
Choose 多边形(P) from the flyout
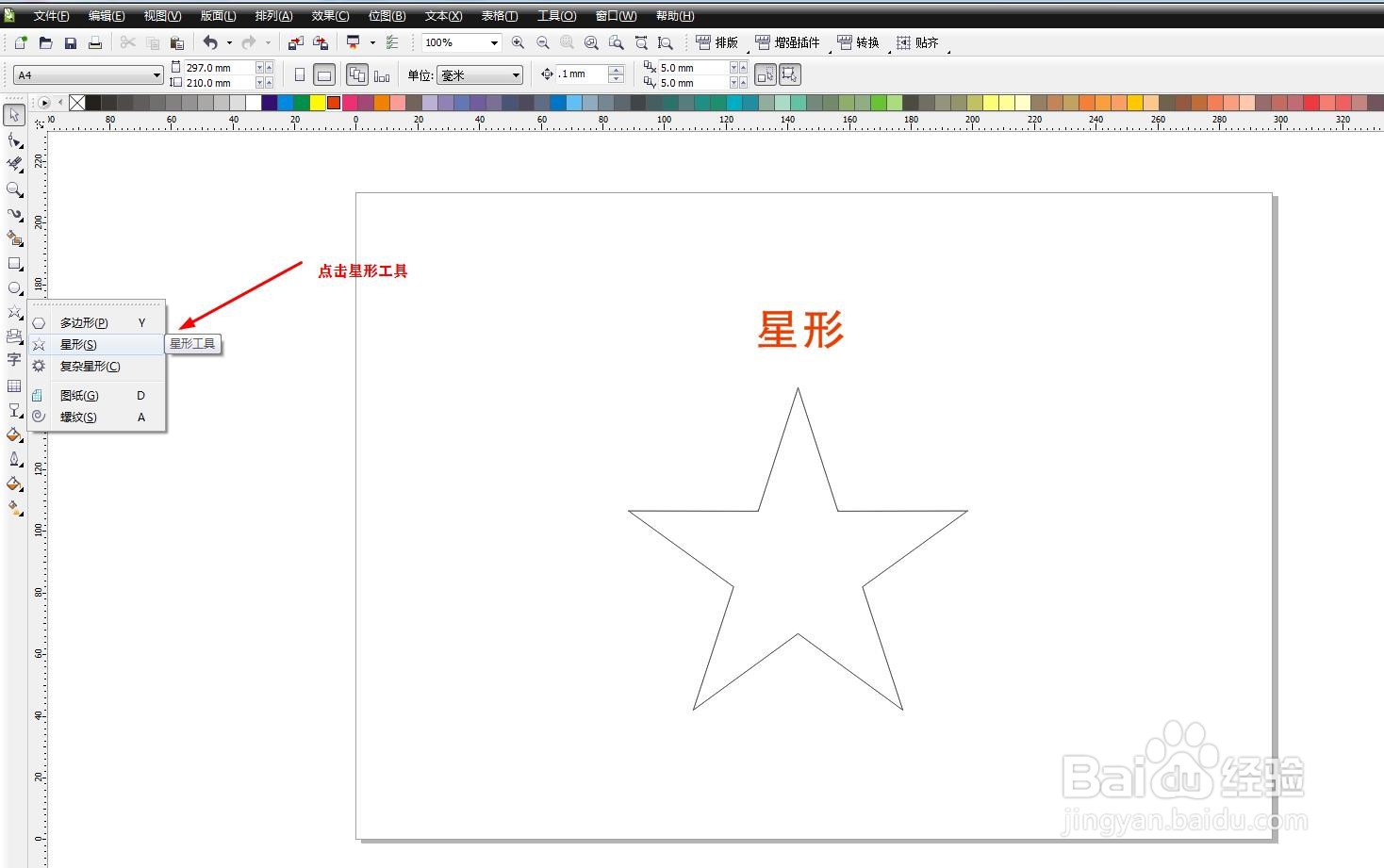[x=96, y=322]
